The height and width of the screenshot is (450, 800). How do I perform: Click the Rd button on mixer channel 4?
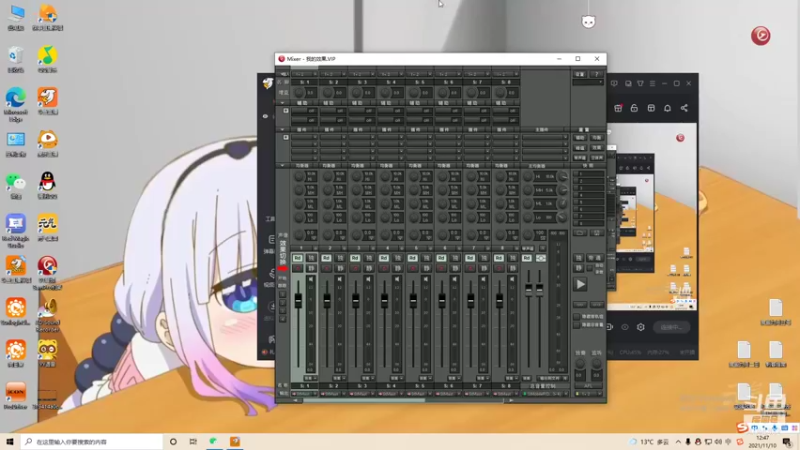pos(384,258)
